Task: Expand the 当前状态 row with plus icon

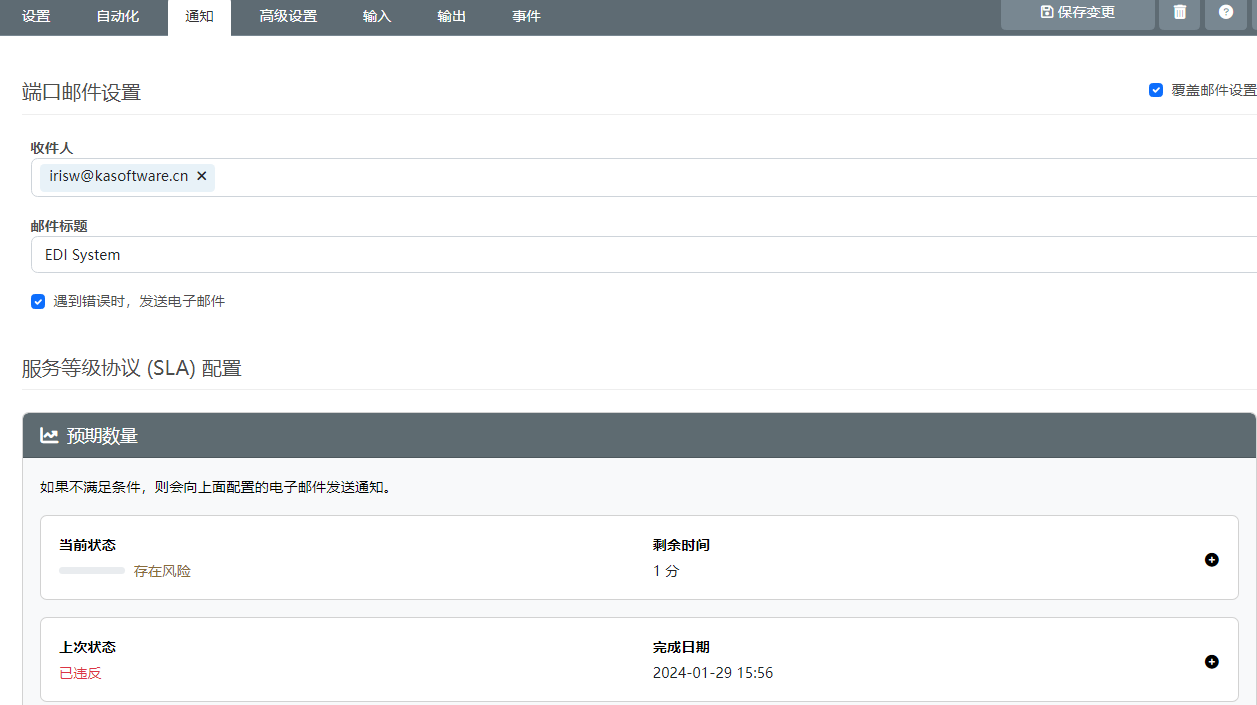Action: click(1212, 560)
